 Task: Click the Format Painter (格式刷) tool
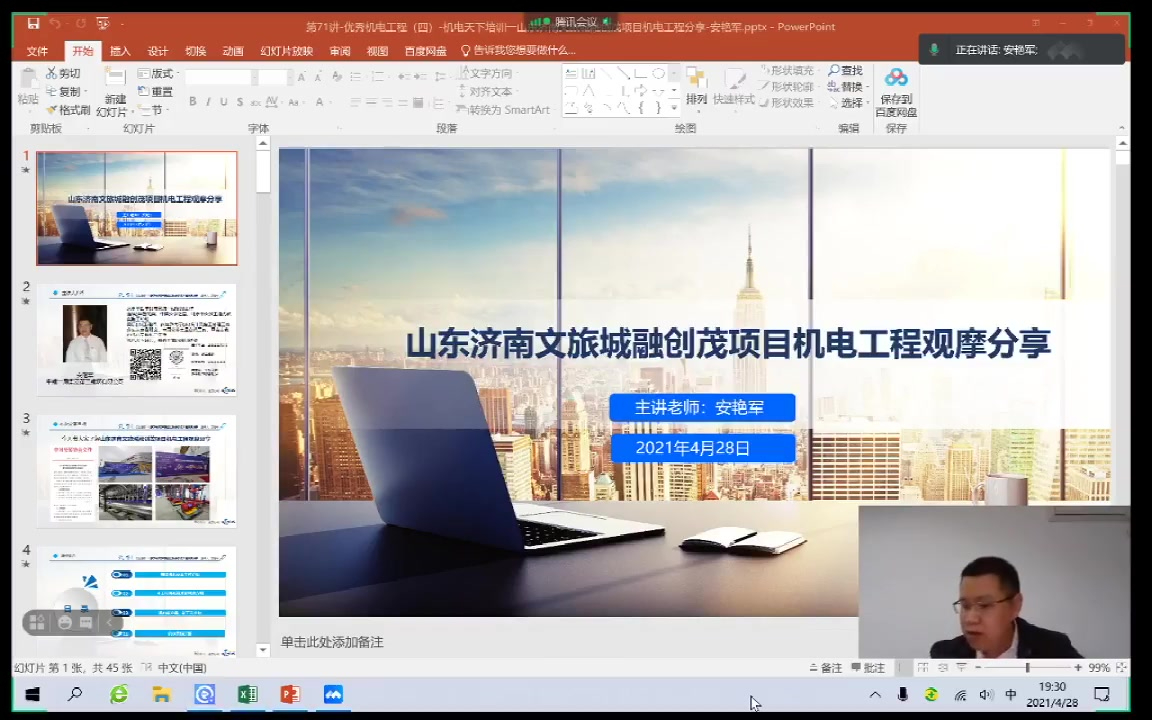[x=67, y=110]
